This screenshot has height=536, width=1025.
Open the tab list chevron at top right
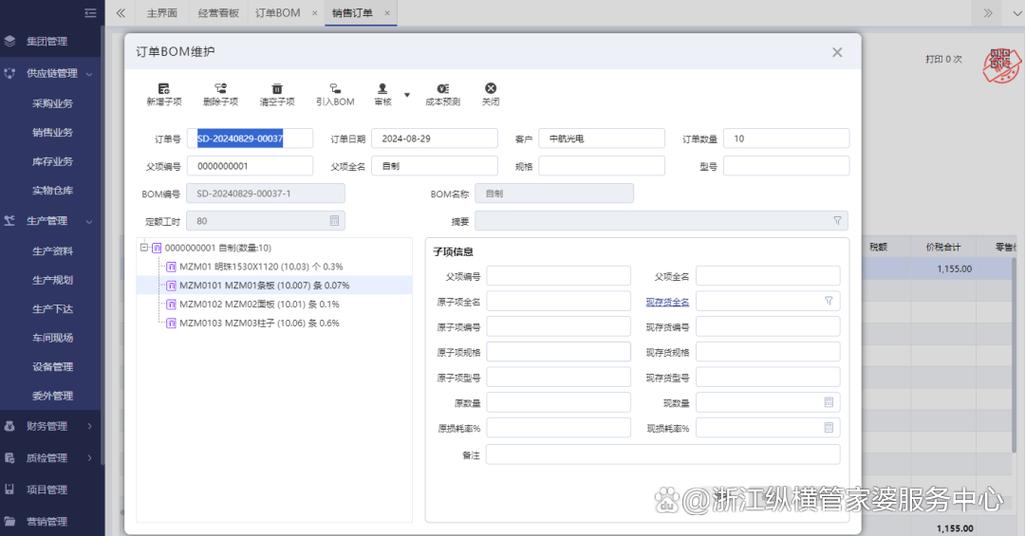[x=1017, y=12]
